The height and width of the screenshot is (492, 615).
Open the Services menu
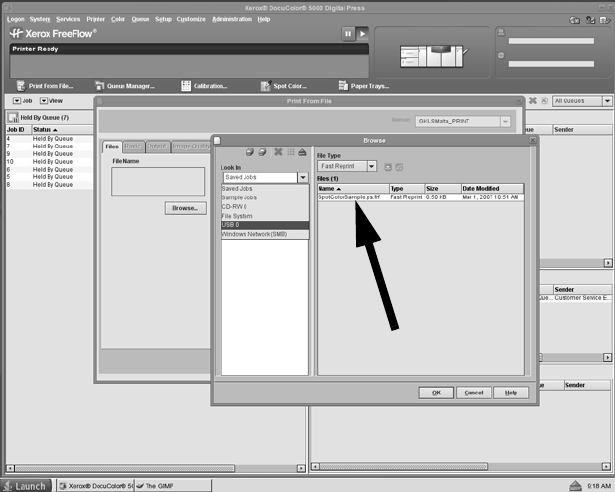[68, 19]
